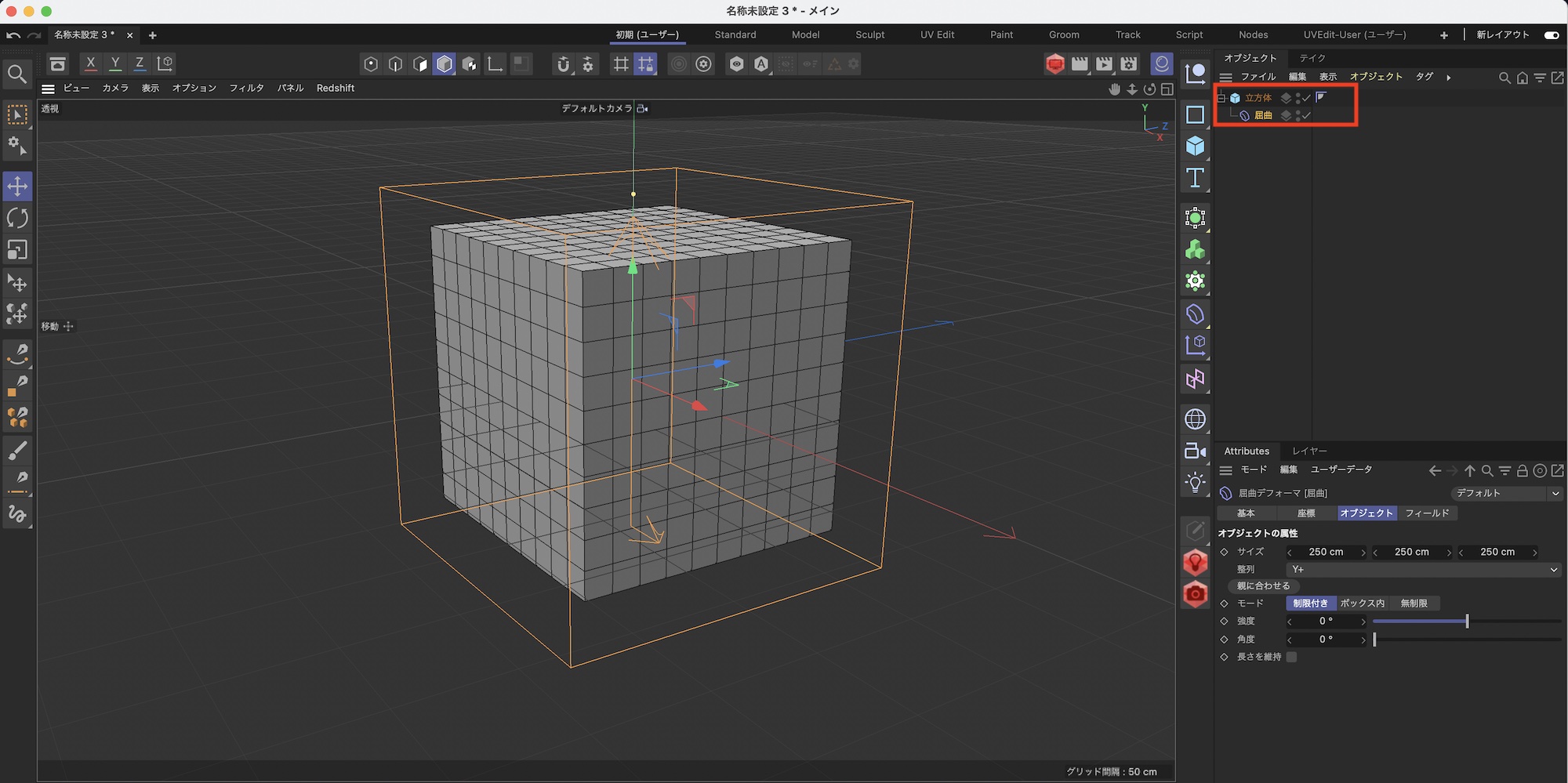Screen dimensions: 1568x783
Task: Select the ボックス内 mode button
Action: click(1362, 603)
